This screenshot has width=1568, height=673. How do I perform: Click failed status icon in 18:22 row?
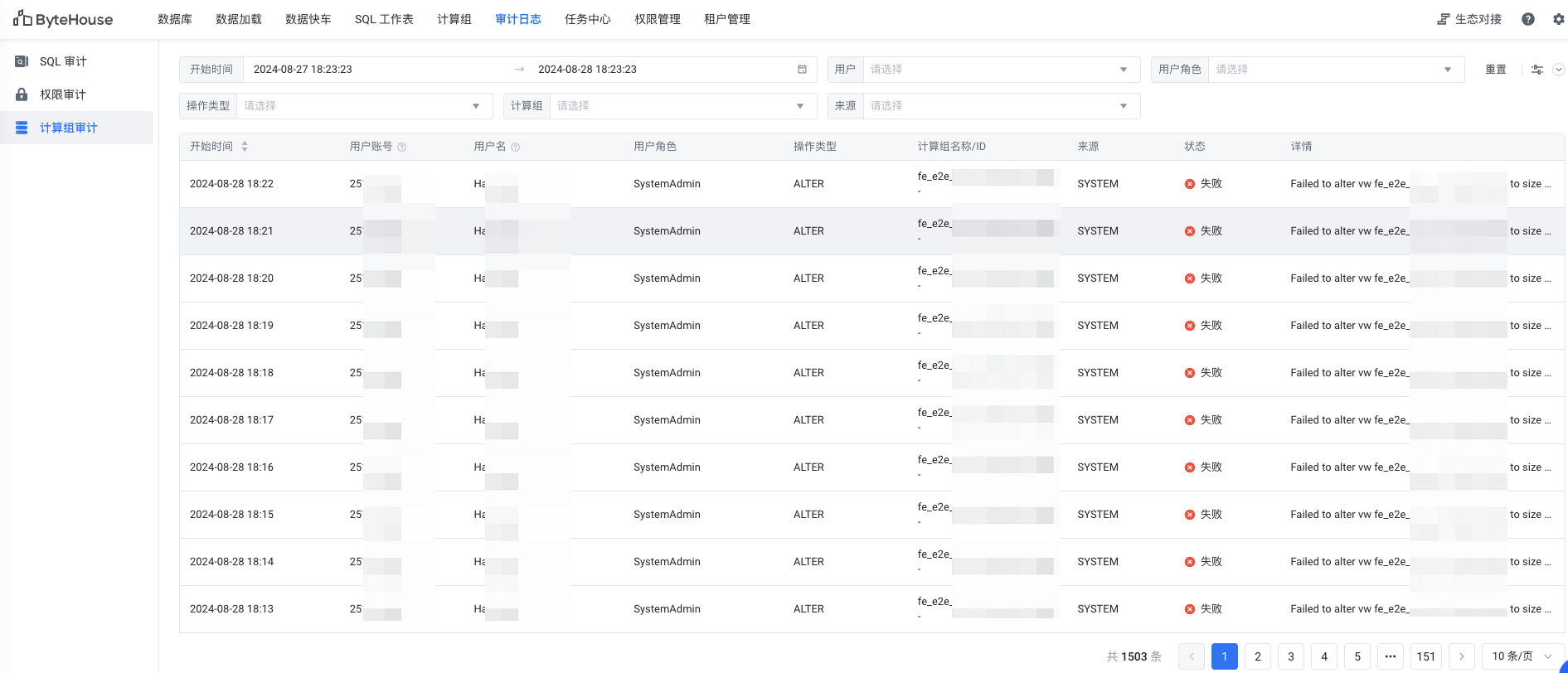[x=1190, y=184]
